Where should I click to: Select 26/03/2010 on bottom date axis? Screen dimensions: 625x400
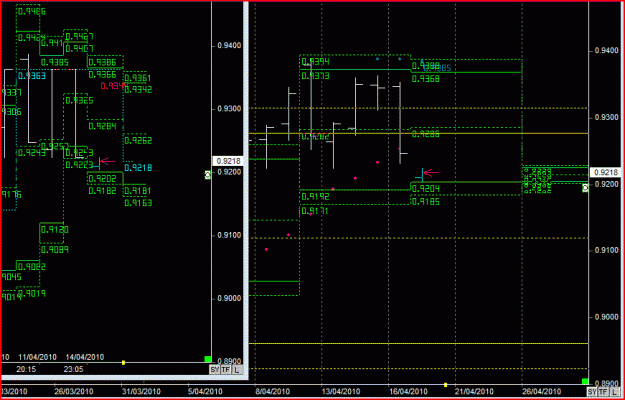click(x=74, y=391)
